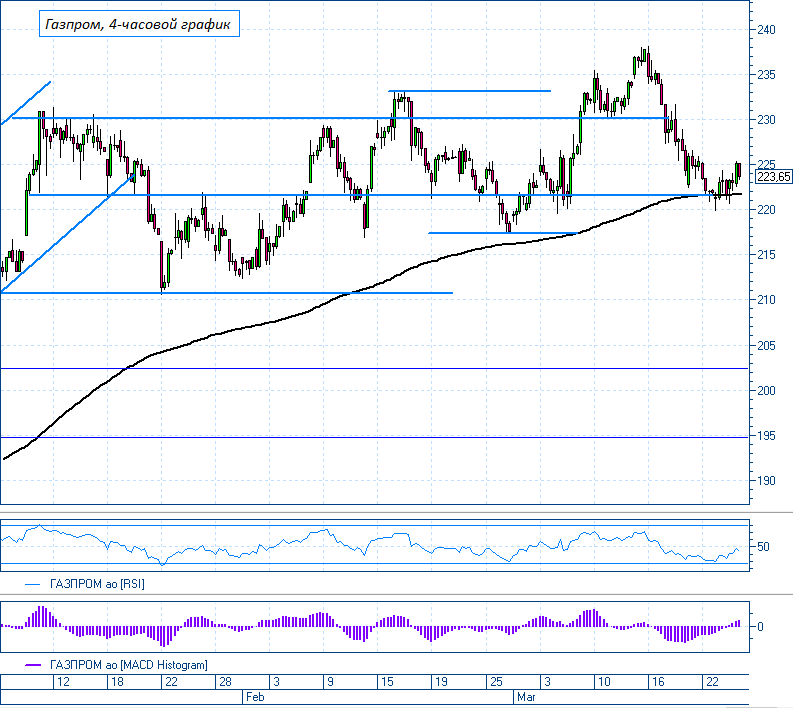Click the horizontal resistance line at 230
The image size is (796, 708).
click(x=340, y=118)
